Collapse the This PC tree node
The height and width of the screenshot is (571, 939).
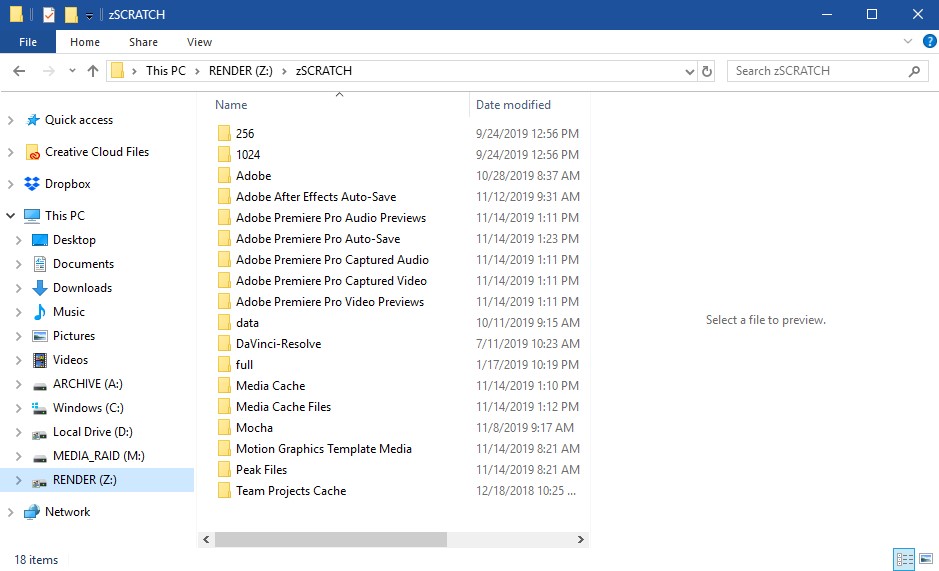coord(11,216)
